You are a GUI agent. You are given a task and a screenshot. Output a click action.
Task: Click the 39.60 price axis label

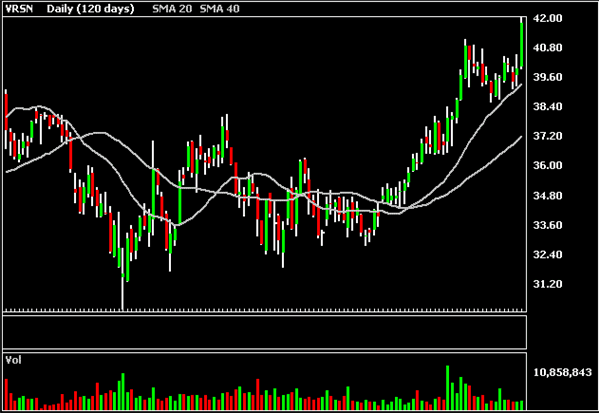(x=548, y=77)
